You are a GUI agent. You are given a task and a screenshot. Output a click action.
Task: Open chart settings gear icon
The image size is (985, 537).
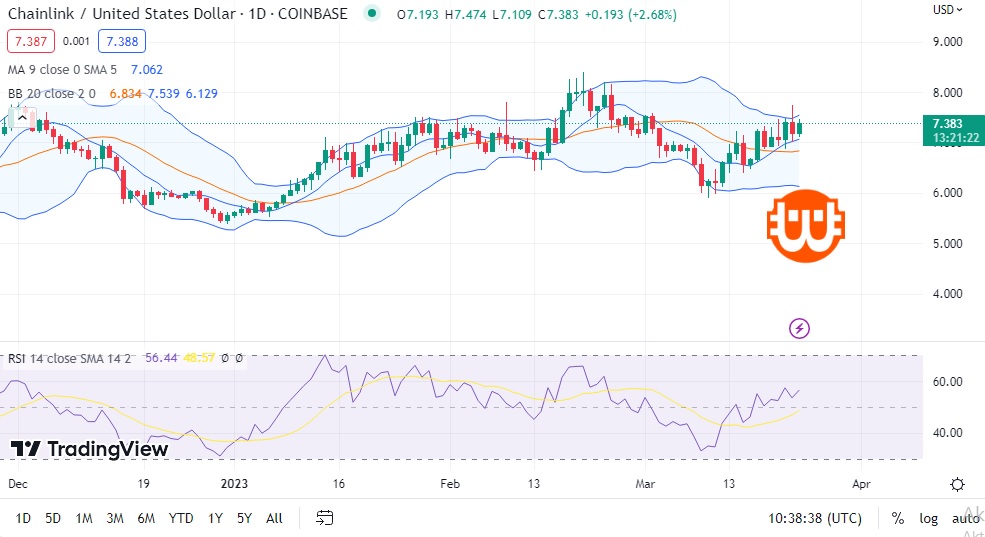(x=957, y=484)
